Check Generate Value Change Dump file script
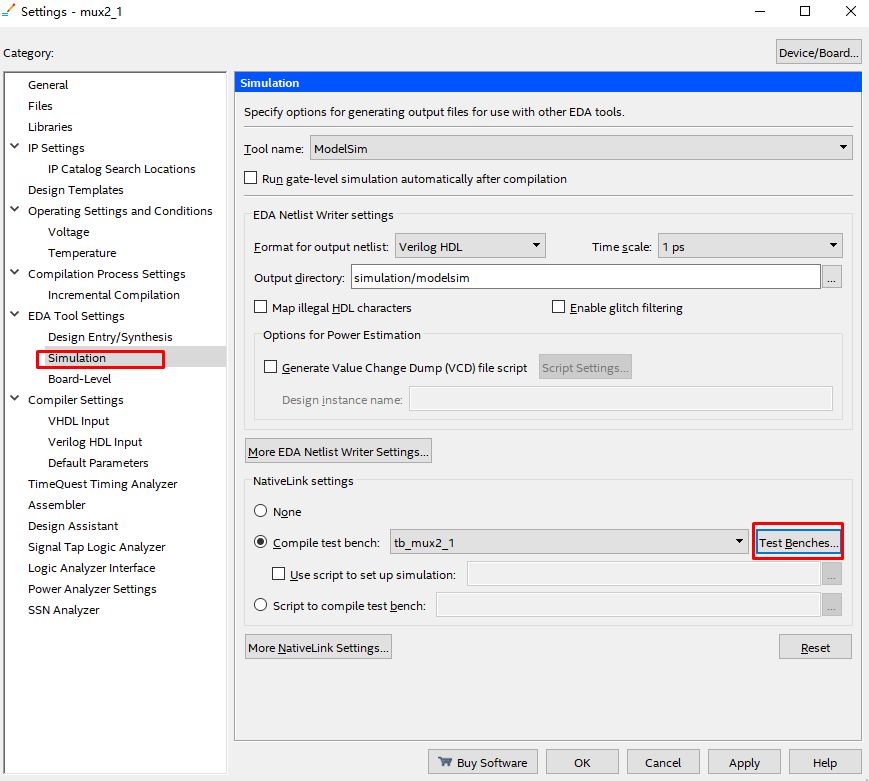Image resolution: width=869 pixels, height=781 pixels. pos(270,367)
